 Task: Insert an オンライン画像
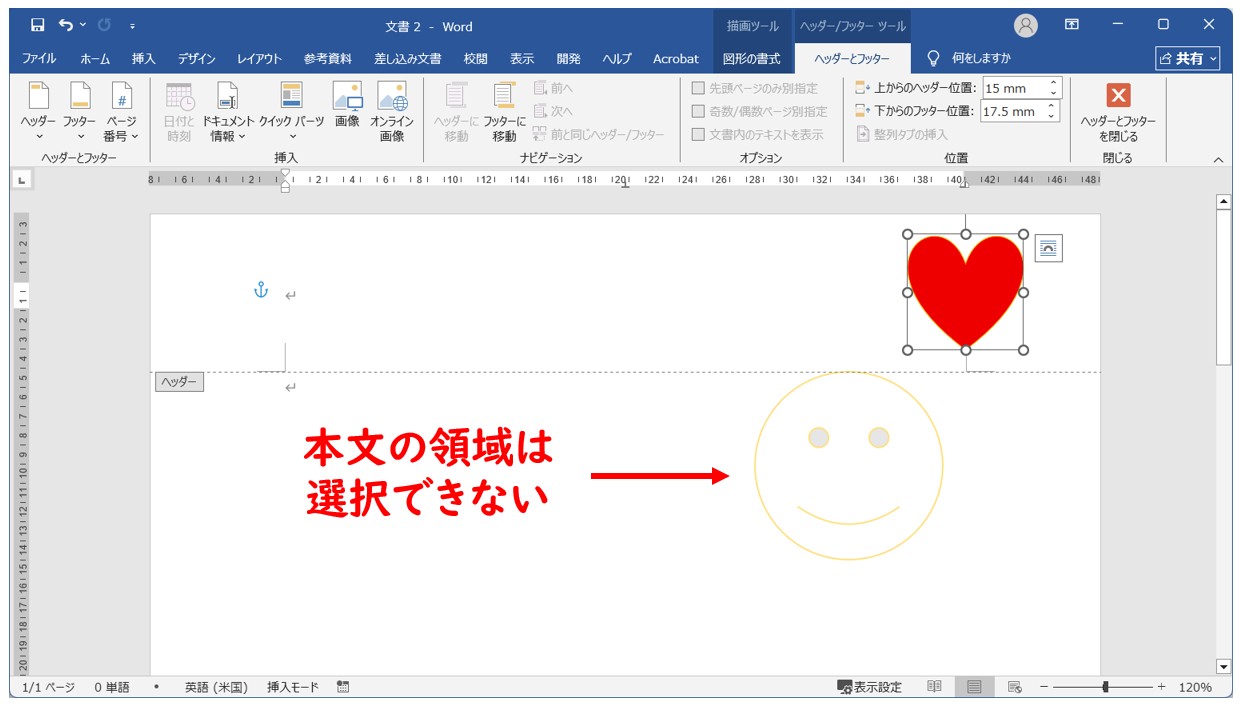pos(392,111)
